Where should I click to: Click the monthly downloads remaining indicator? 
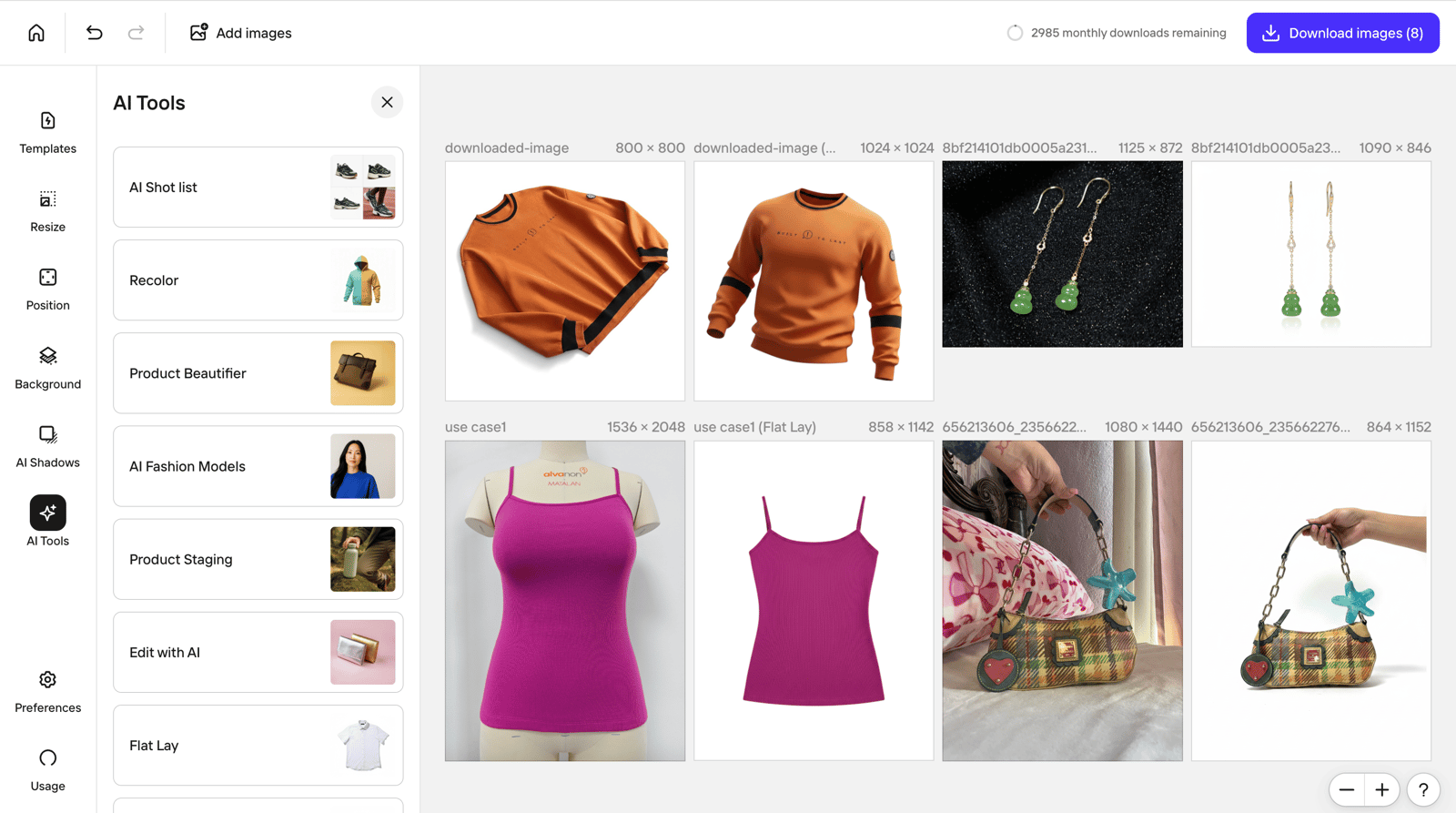click(x=1117, y=33)
